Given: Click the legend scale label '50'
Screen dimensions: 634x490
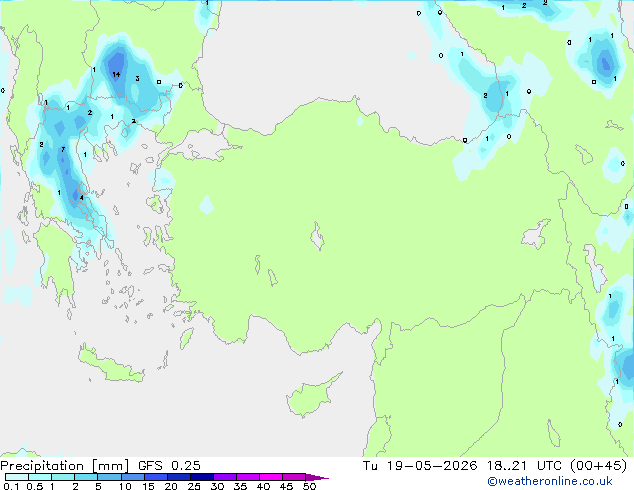Looking at the screenshot, I should (x=309, y=486).
